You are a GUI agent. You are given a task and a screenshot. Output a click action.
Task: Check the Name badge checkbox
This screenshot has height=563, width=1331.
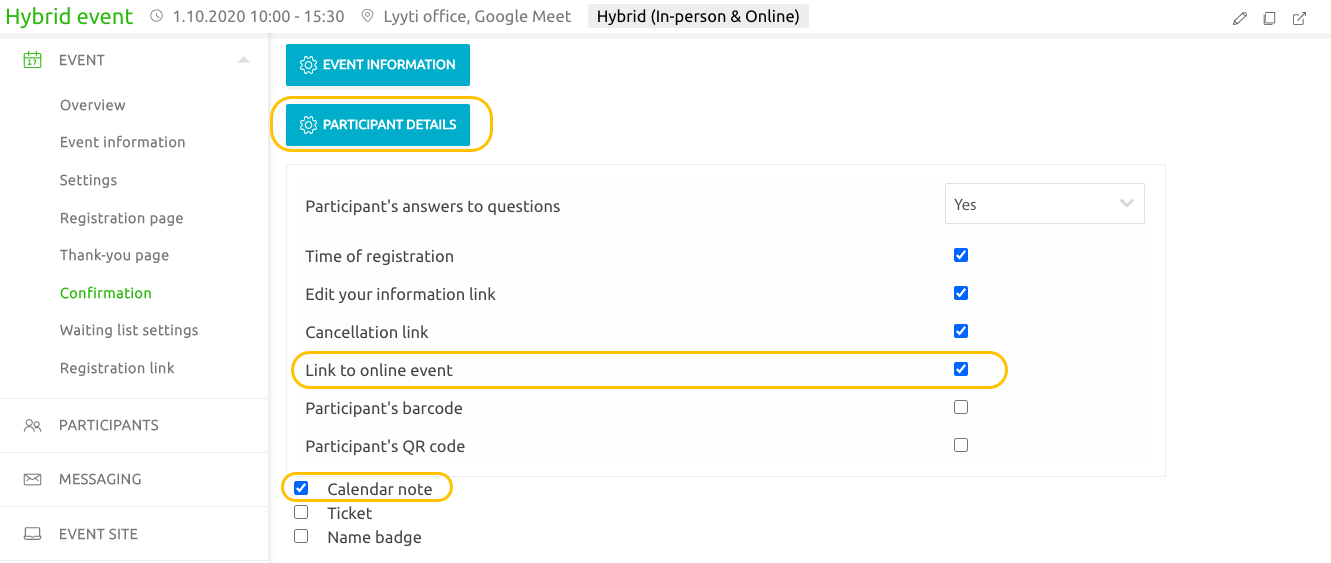pyautogui.click(x=301, y=536)
